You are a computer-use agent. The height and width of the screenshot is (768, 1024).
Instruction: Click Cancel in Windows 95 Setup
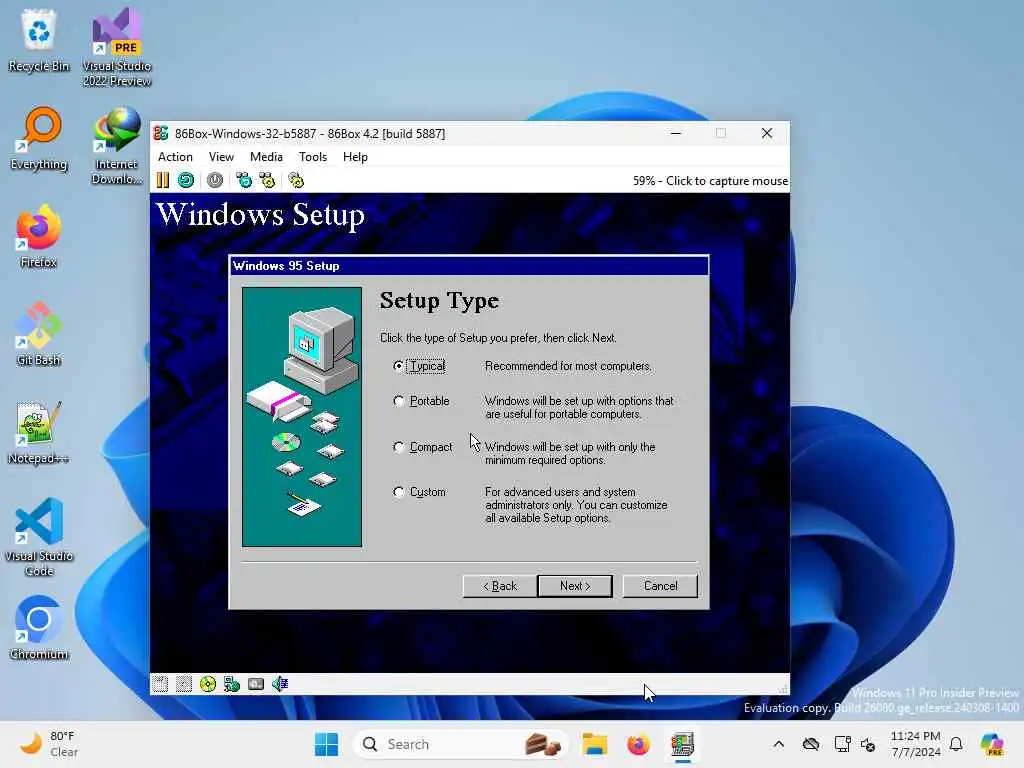(x=660, y=586)
